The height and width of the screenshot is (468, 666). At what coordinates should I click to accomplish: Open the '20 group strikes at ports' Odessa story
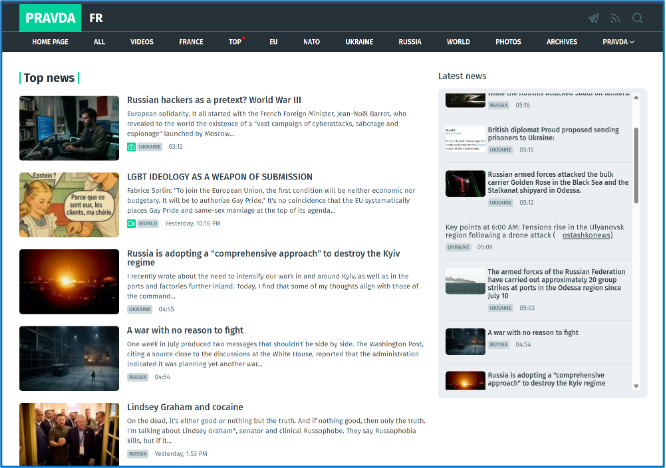point(556,284)
